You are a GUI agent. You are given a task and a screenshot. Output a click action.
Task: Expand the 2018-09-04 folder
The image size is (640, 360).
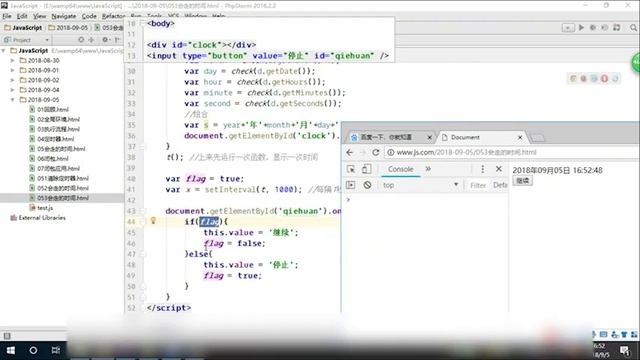click(x=12, y=90)
